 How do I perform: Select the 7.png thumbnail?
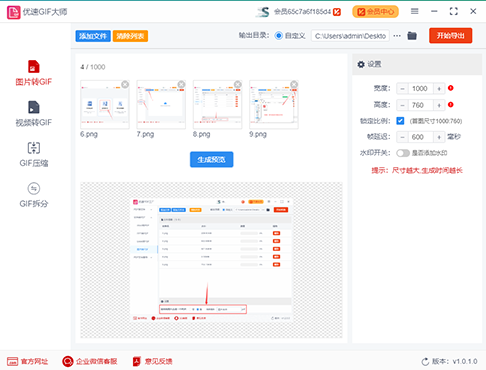pos(161,105)
